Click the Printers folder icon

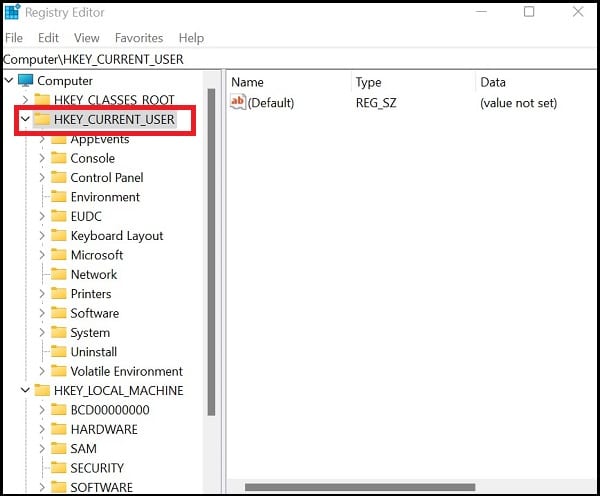(59, 294)
